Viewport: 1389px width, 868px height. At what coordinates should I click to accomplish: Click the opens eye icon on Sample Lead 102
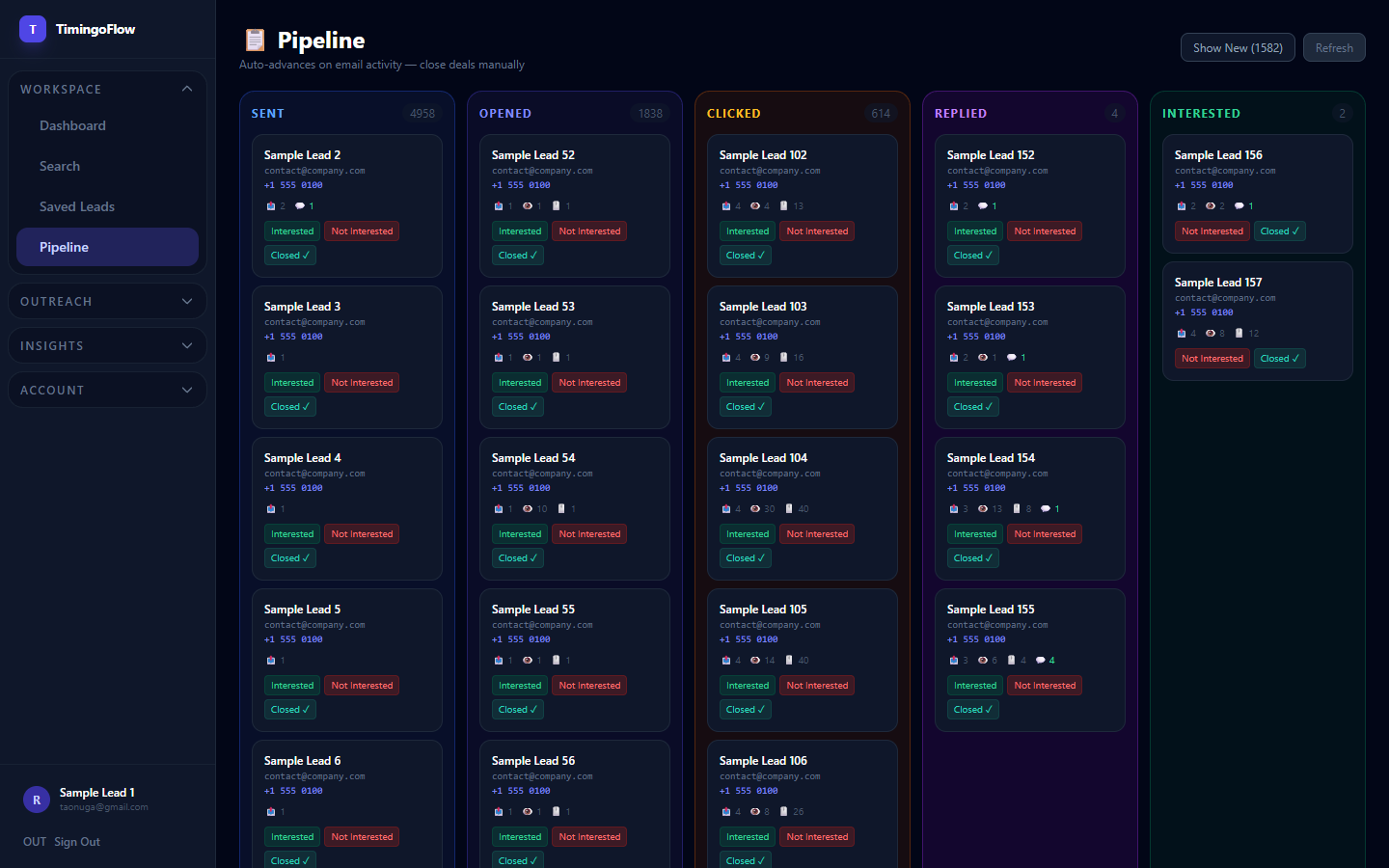click(x=755, y=206)
